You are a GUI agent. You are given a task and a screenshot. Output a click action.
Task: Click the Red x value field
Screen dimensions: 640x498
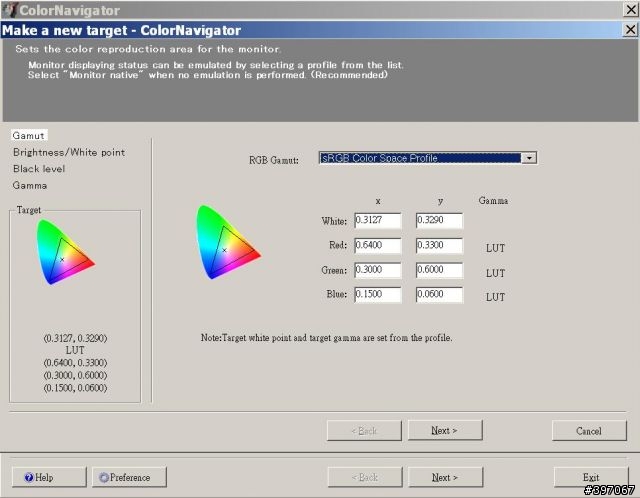[x=378, y=245]
